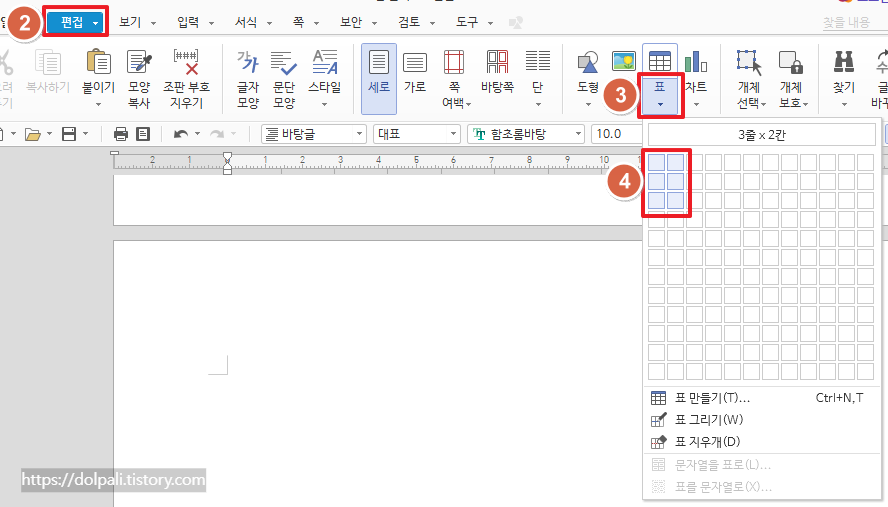This screenshot has width=888, height=507.
Task: Expand the 도형 dropdown arrow
Action: [588, 104]
